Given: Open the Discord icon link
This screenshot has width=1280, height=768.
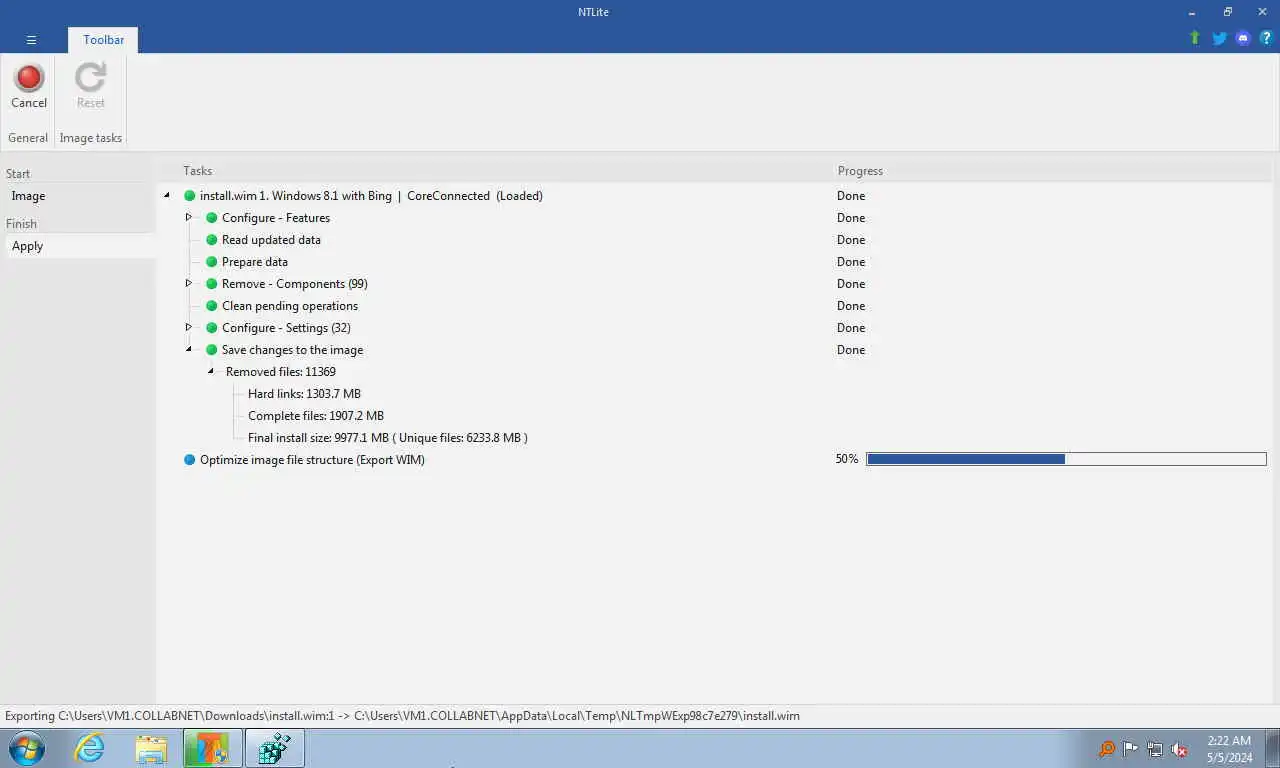Looking at the screenshot, I should [1243, 38].
